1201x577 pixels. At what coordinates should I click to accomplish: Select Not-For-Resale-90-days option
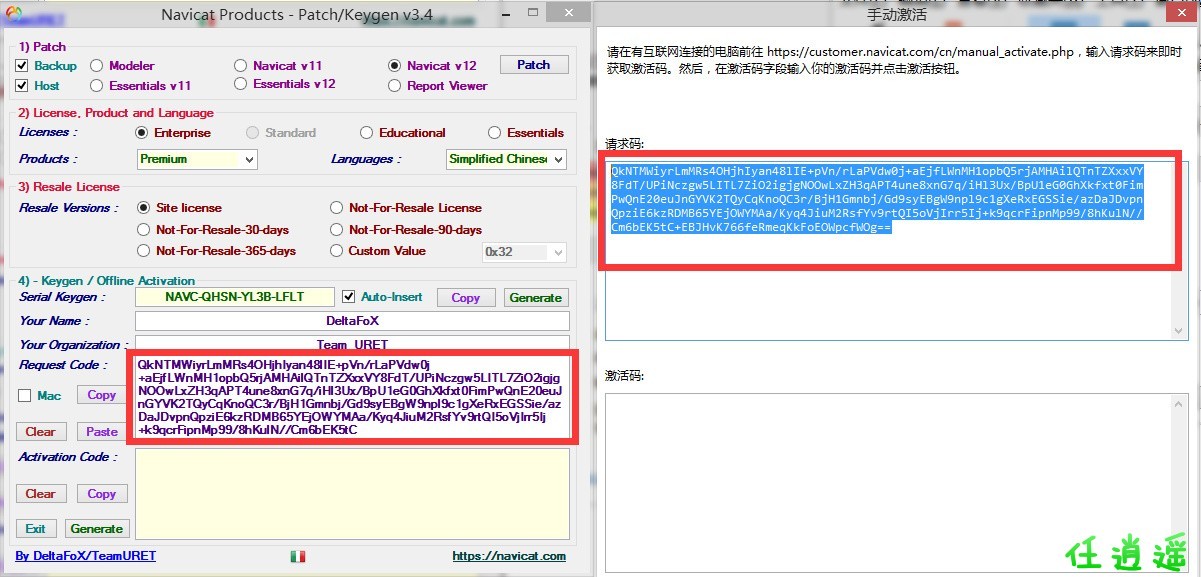(x=337, y=230)
